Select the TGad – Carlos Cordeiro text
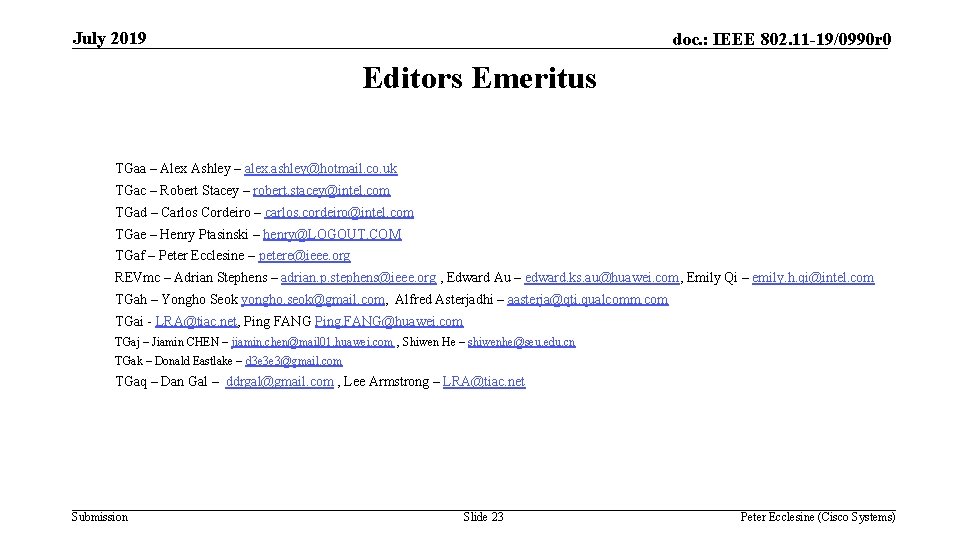This screenshot has height=540, width=960. (x=183, y=212)
